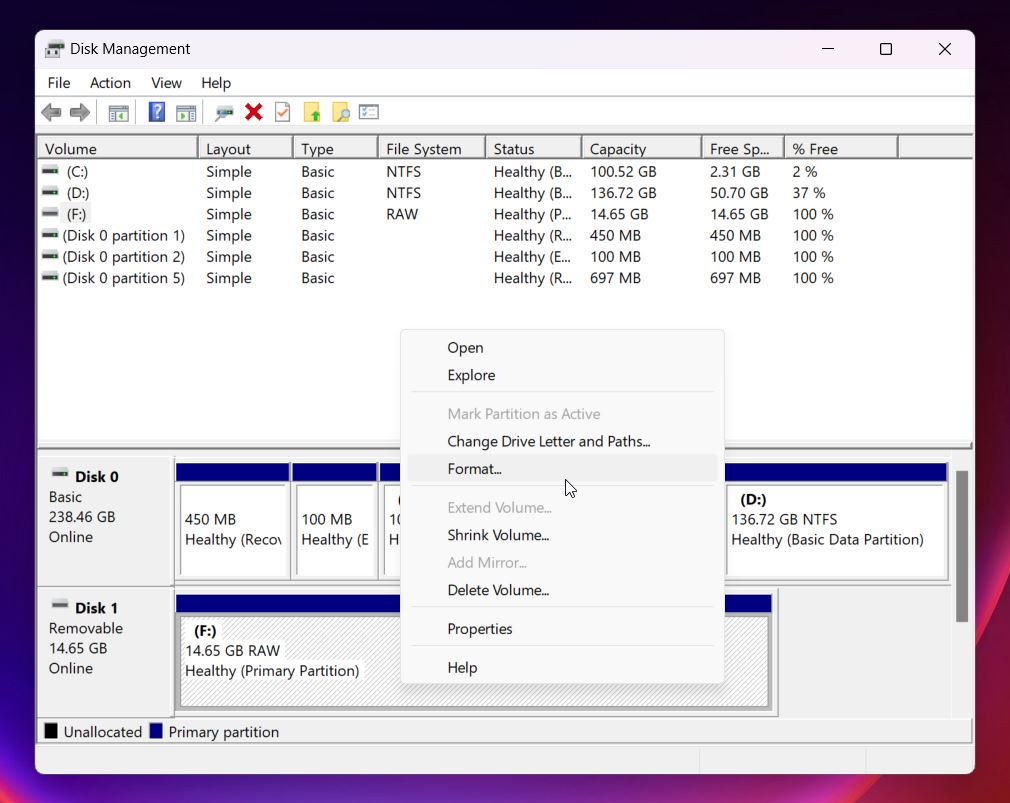
Task: Open Properties from the context menu
Action: pos(562,629)
